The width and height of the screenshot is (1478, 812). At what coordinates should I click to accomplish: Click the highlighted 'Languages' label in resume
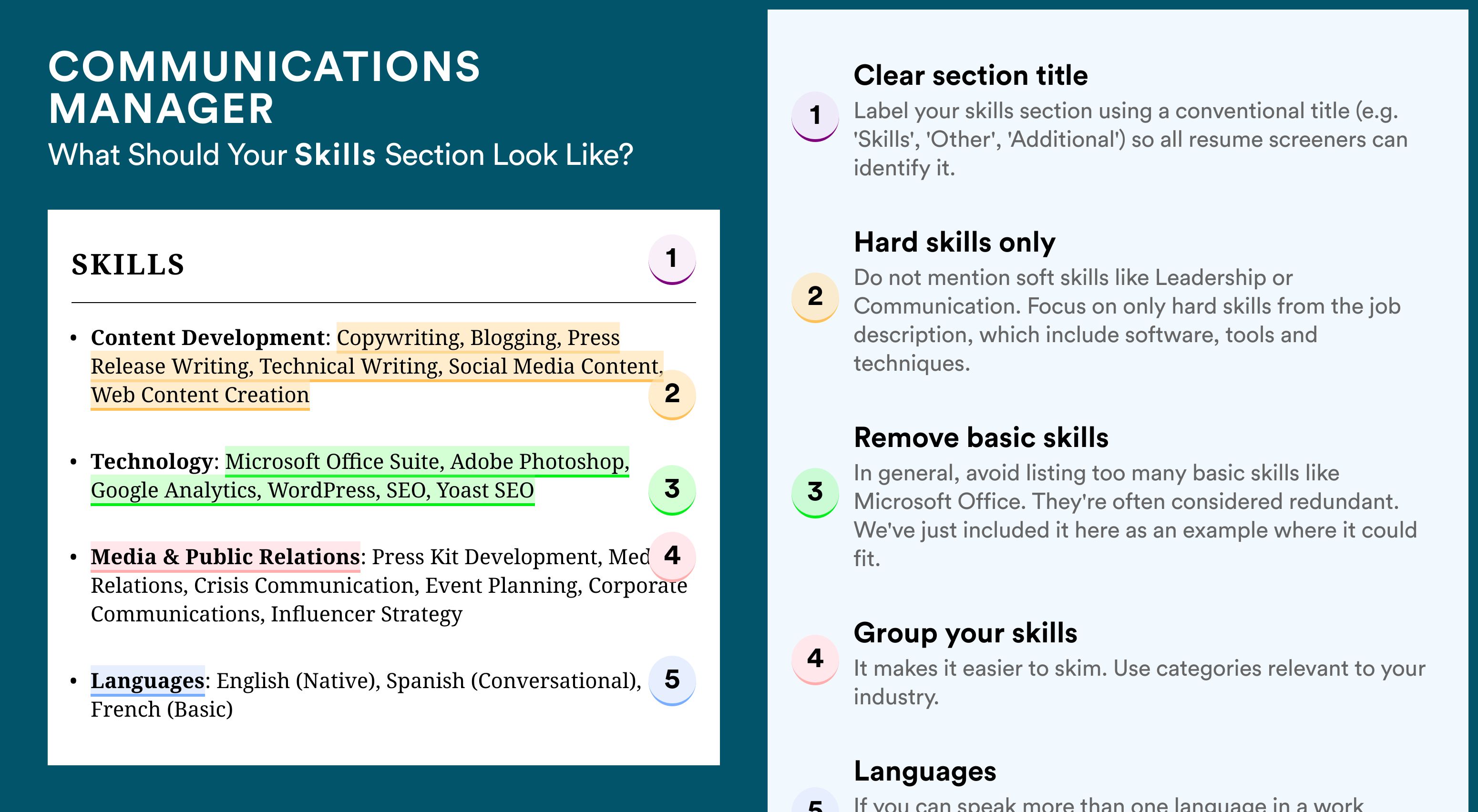coord(147,680)
